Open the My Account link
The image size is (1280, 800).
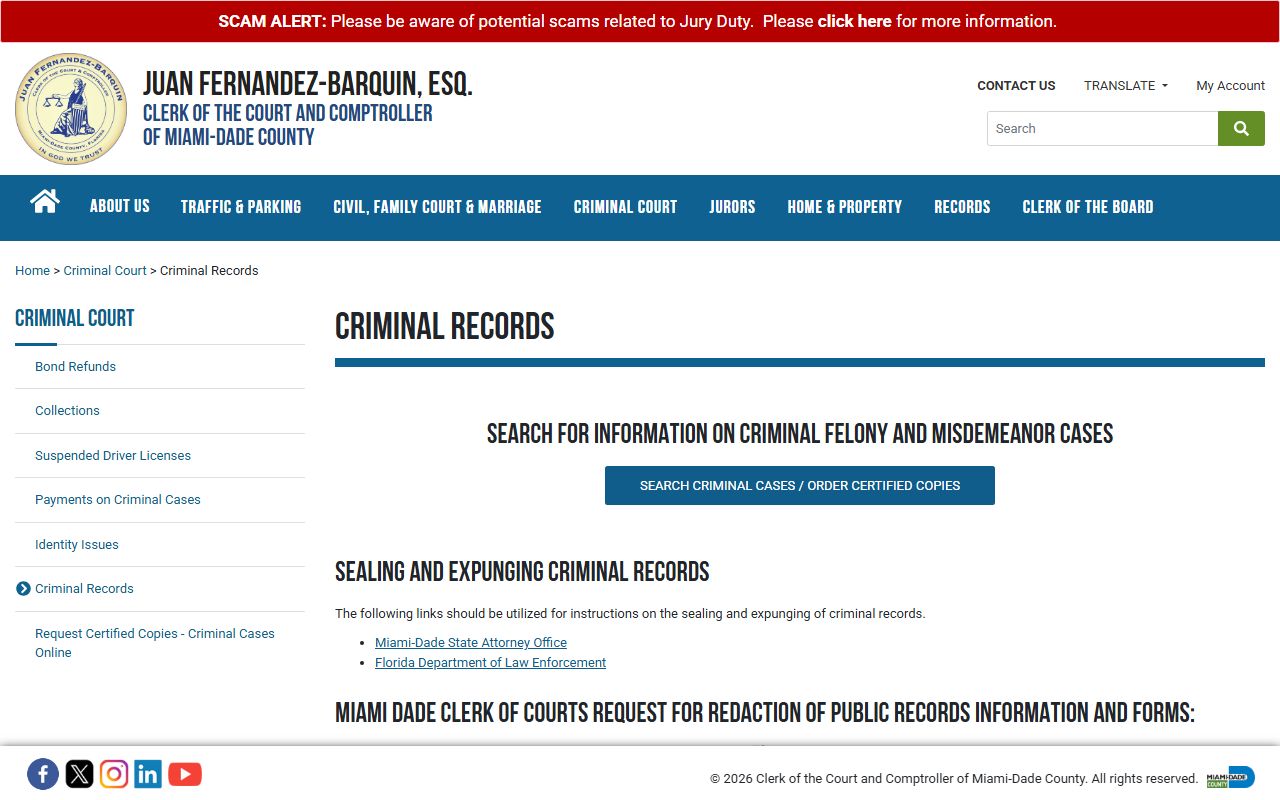pyautogui.click(x=1231, y=86)
